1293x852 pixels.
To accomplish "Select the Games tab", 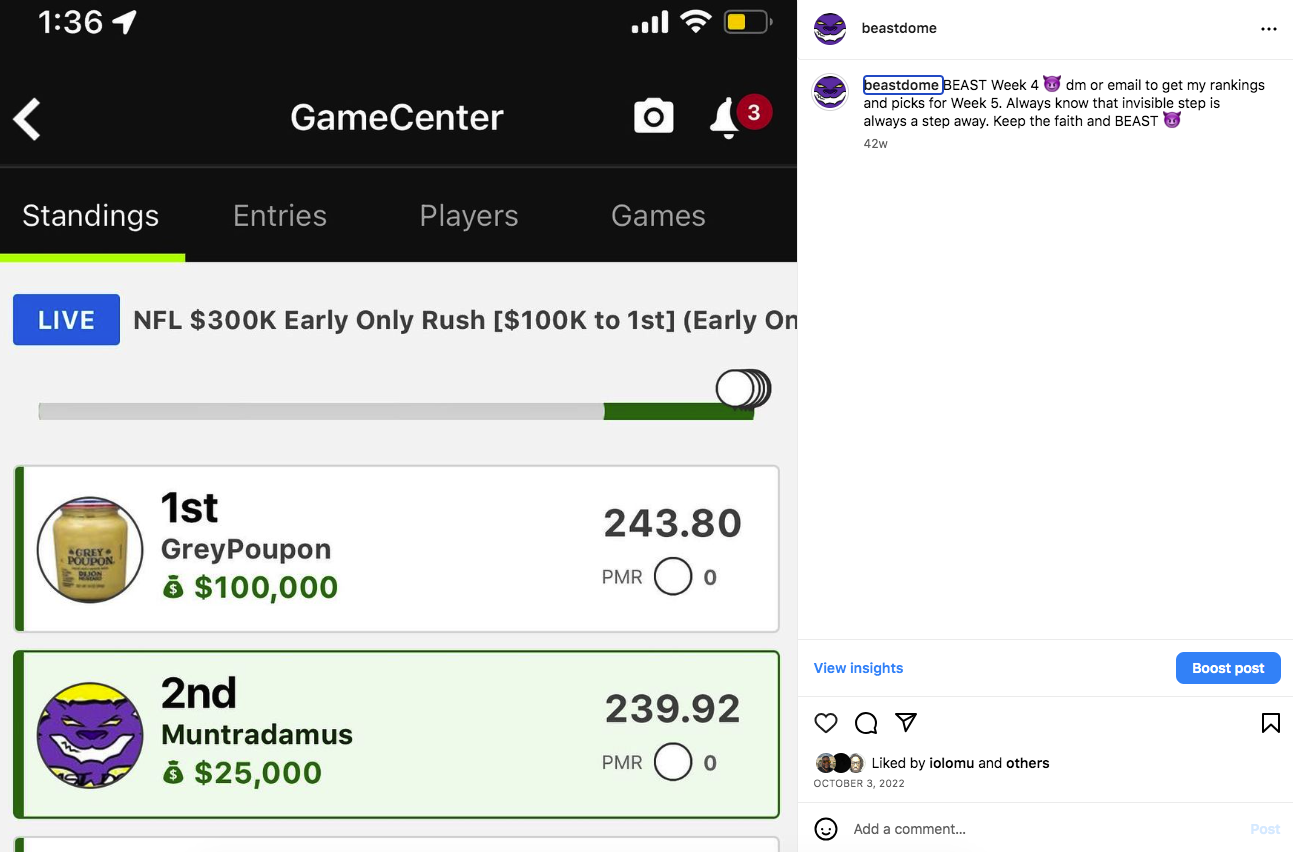I will (x=658, y=216).
